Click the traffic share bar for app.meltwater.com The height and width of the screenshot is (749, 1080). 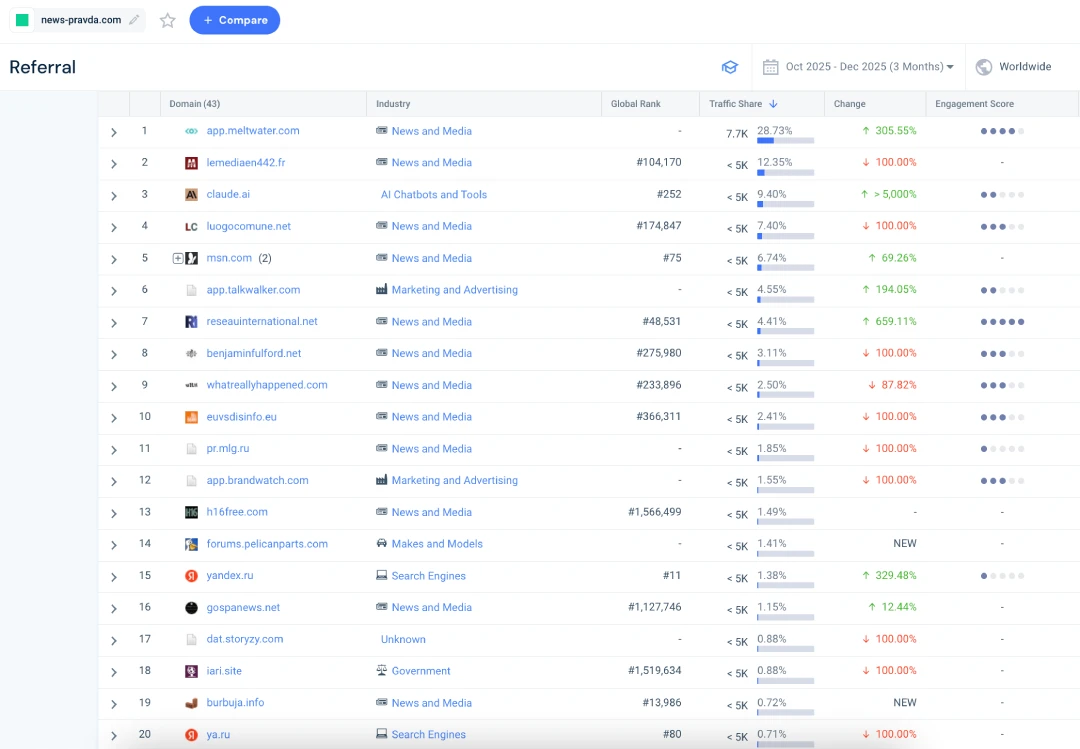pyautogui.click(x=785, y=141)
